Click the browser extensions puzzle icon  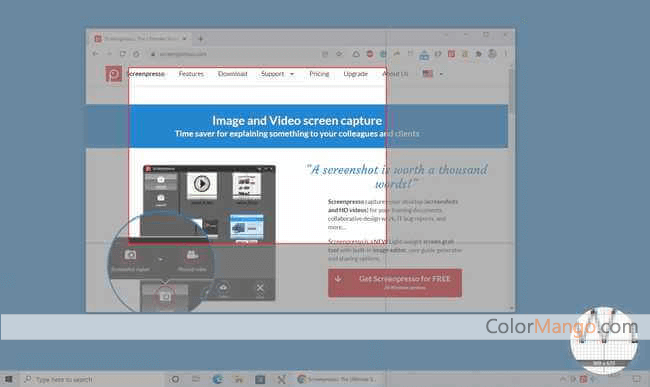click(x=478, y=54)
